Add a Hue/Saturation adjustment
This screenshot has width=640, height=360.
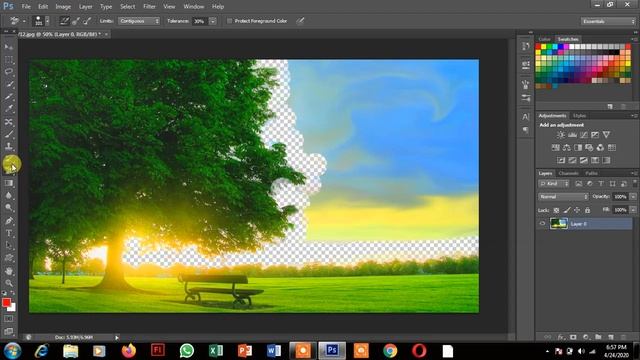tap(556, 148)
